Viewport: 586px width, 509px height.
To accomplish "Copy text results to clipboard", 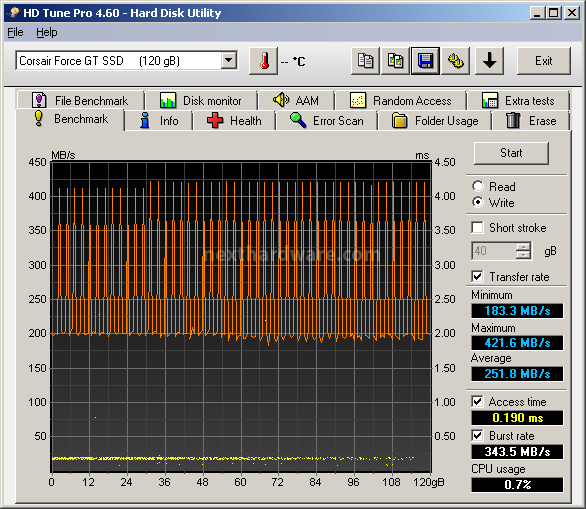I will pyautogui.click(x=365, y=61).
